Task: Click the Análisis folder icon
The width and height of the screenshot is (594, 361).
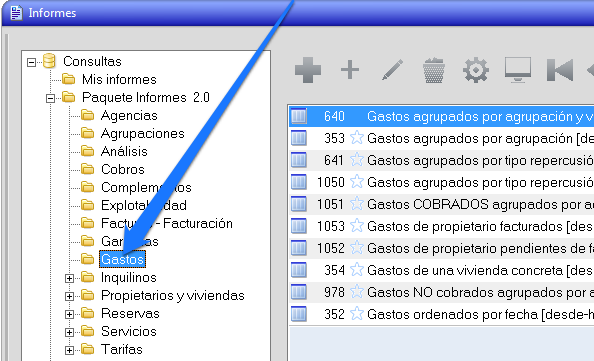Action: pyautogui.click(x=88, y=151)
